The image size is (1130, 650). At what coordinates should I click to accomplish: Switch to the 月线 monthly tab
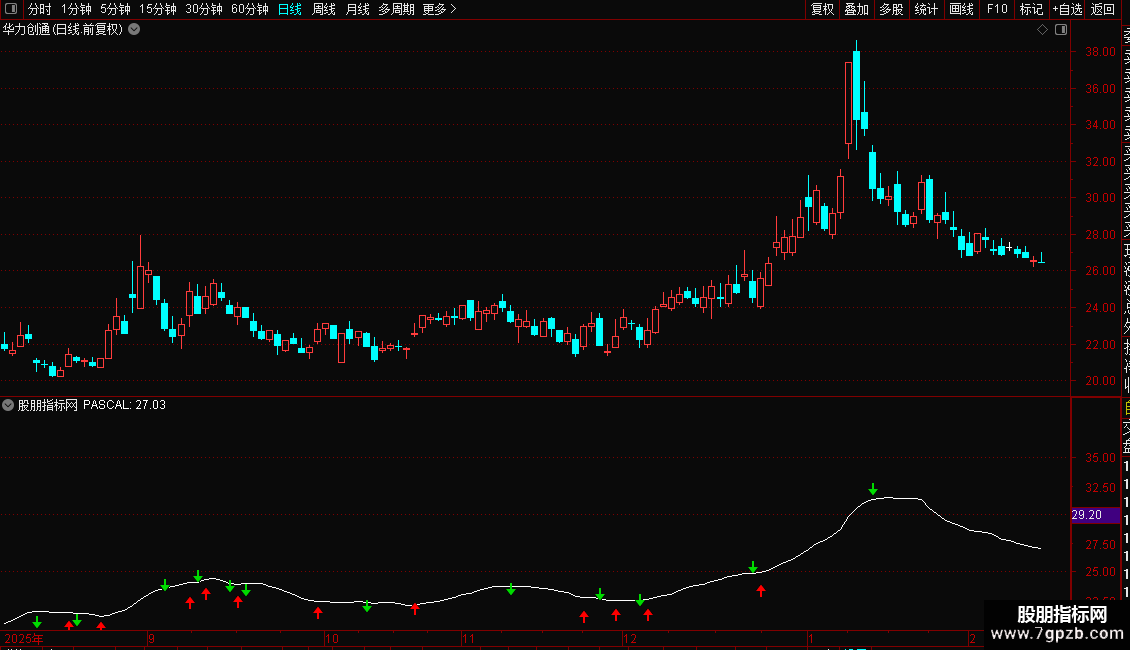[x=357, y=9]
